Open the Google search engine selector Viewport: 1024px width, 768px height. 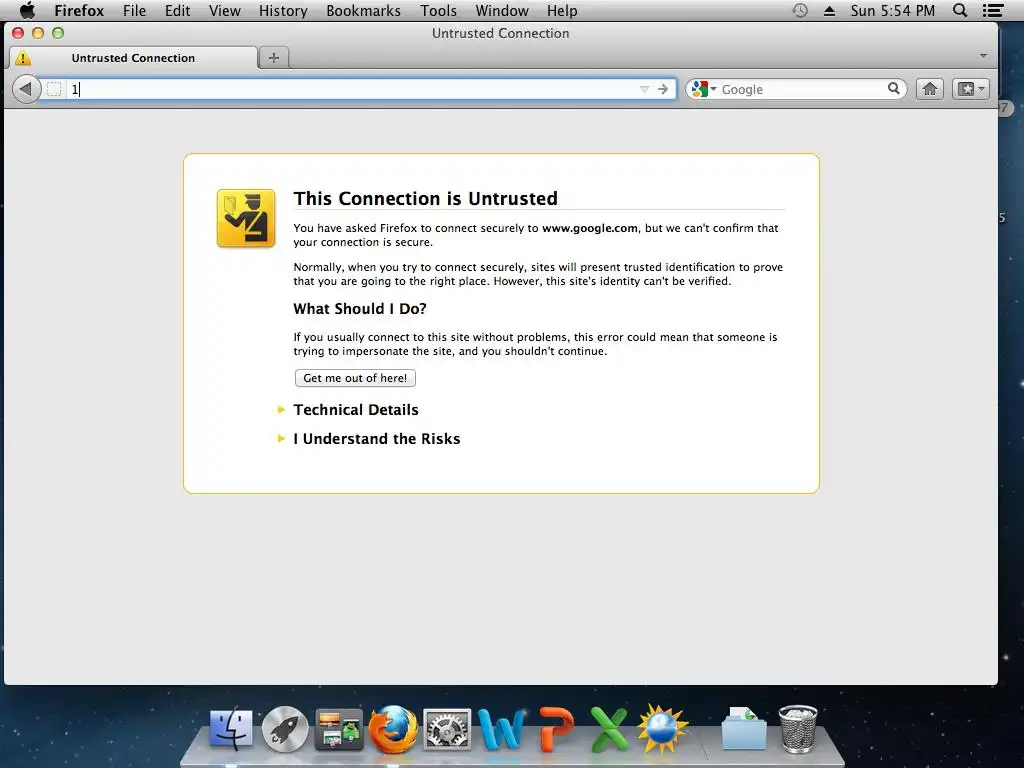click(x=703, y=89)
